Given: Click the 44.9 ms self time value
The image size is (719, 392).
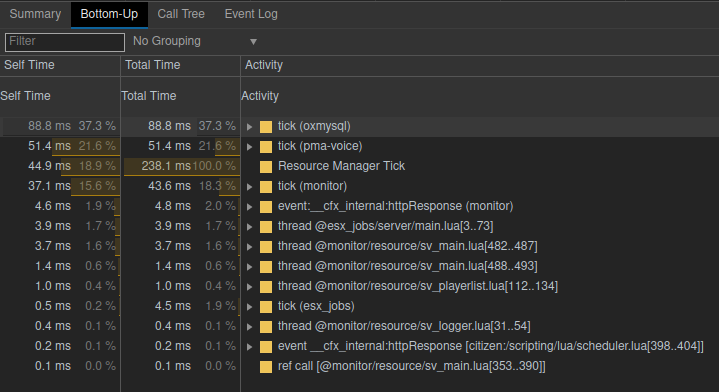Looking at the screenshot, I should pos(50,166).
